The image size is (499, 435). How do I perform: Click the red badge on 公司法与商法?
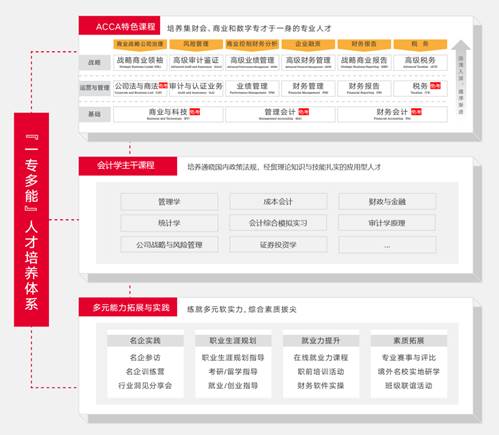pos(163,86)
